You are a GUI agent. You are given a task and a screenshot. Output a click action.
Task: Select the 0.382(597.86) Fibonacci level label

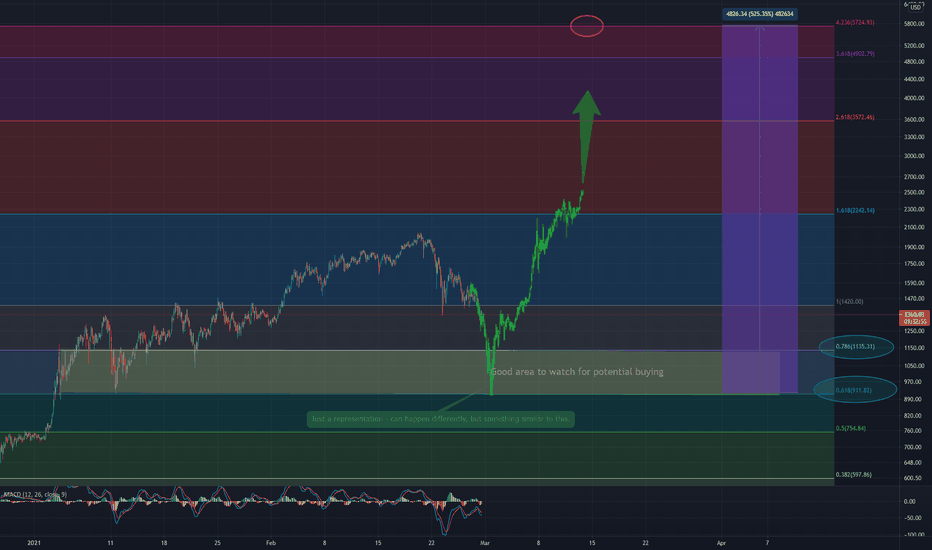pos(854,475)
